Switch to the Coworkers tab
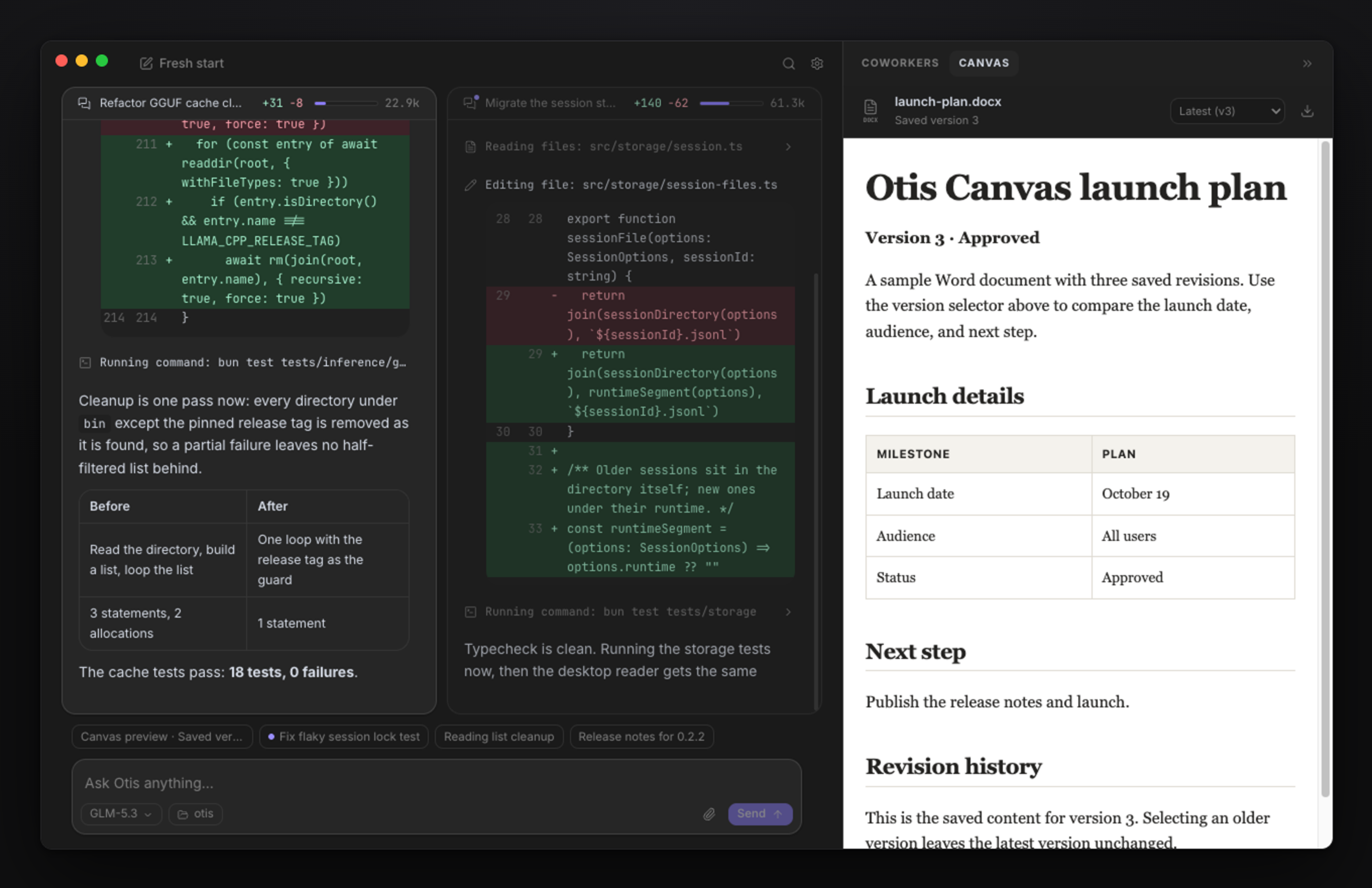The image size is (1372, 888). (x=899, y=63)
